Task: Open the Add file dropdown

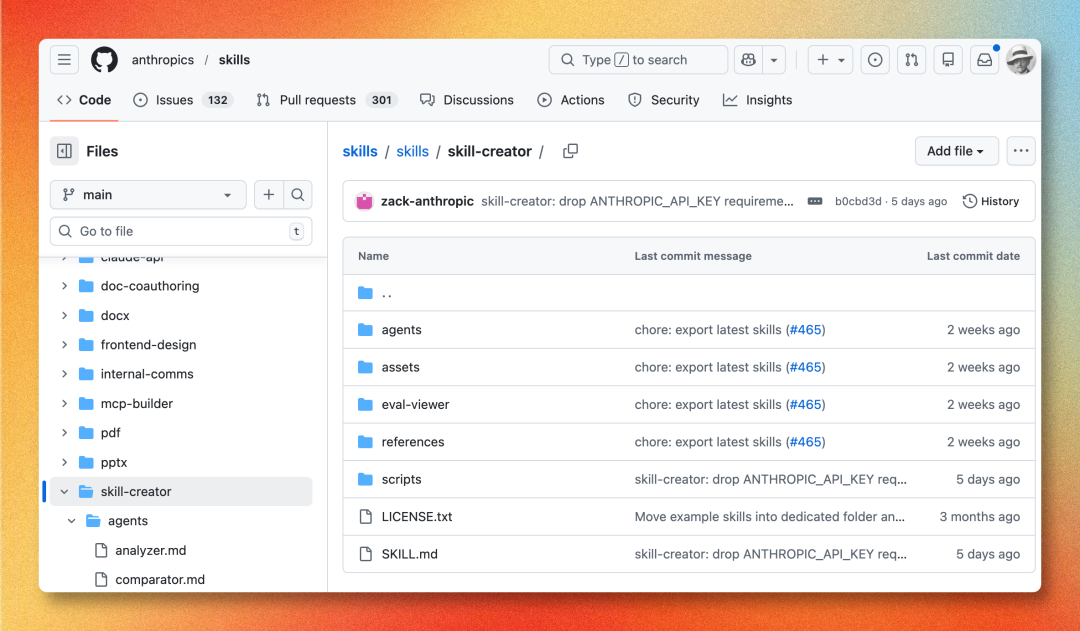Action: click(956, 151)
